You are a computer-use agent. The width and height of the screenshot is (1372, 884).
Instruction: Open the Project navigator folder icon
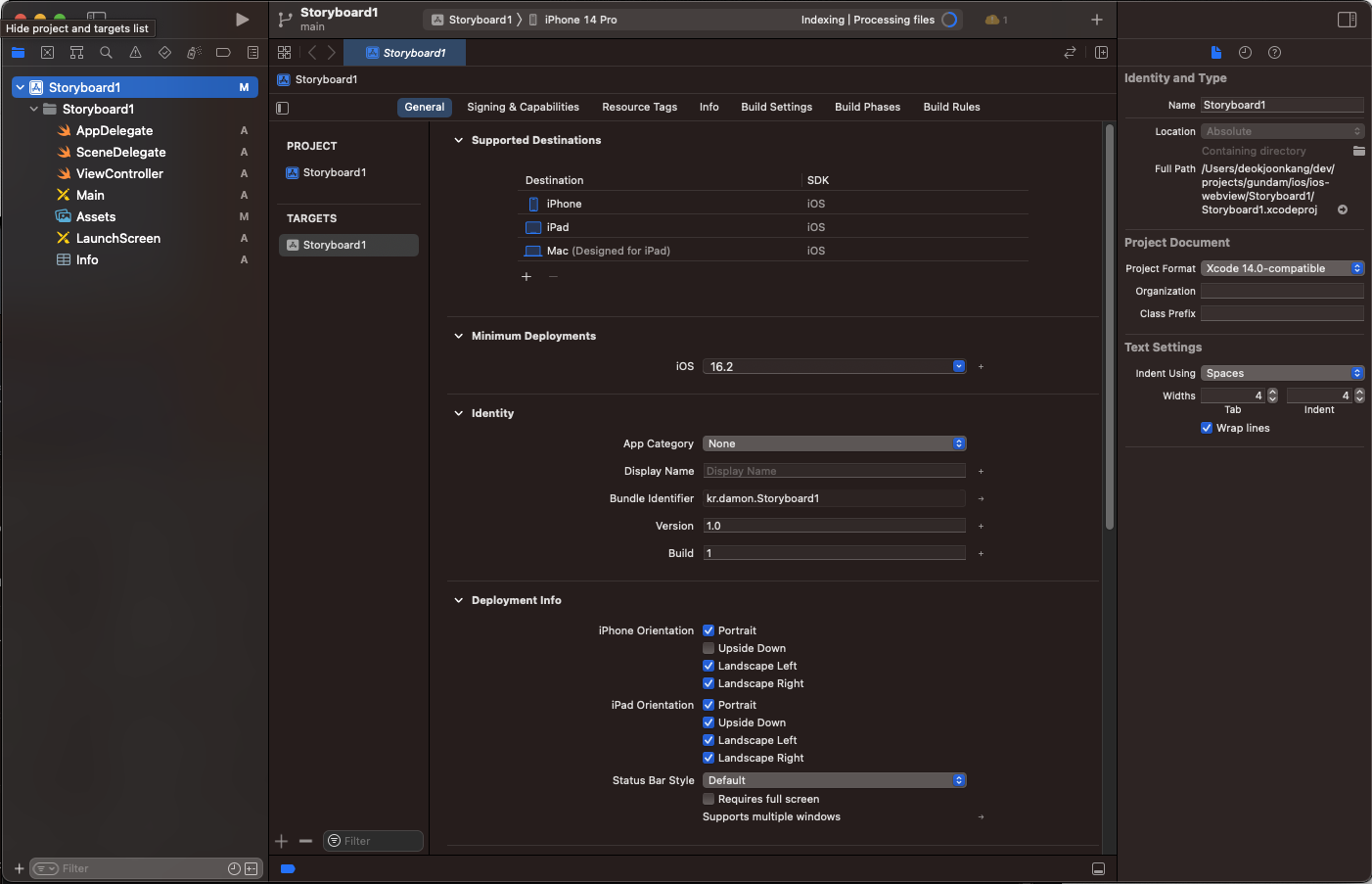18,53
